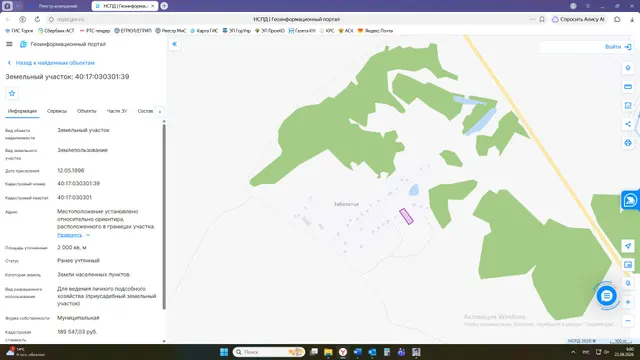Open ЕГРЮЛ/ЕГРИП bookmark
Screen dimensions: 640x360
133,31
